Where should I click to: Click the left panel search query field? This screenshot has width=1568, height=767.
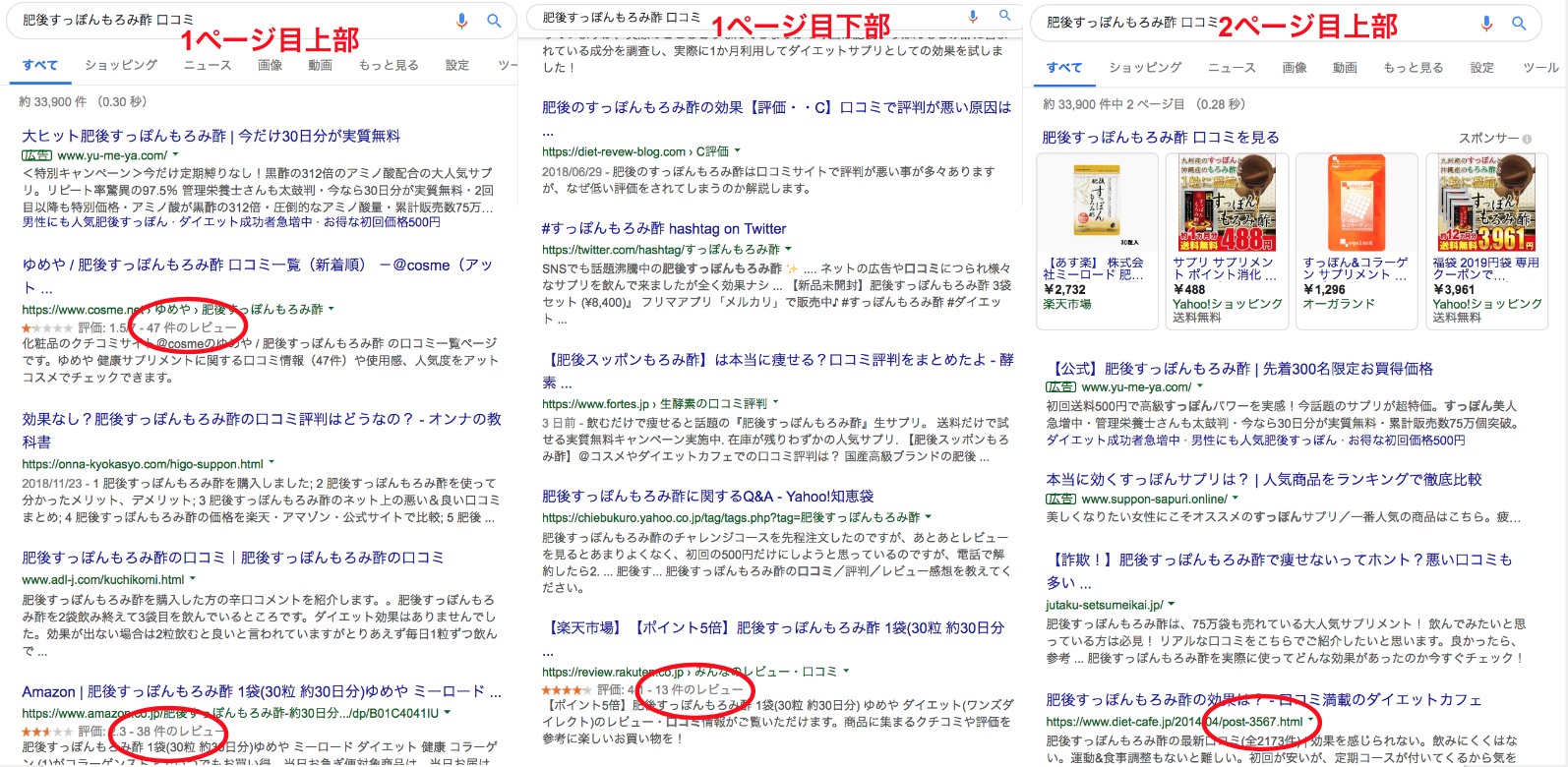click(x=231, y=20)
